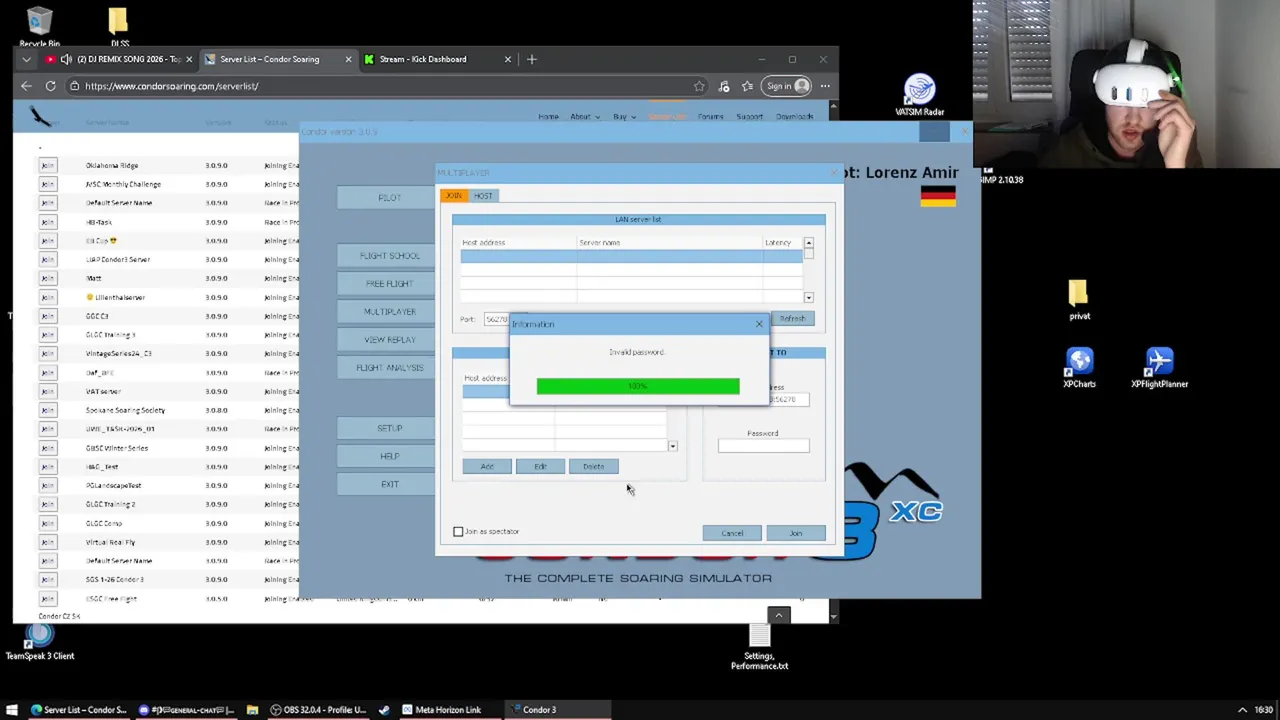The width and height of the screenshot is (1280, 720).
Task: Open the Windows Start menu
Action: click(x=12, y=710)
